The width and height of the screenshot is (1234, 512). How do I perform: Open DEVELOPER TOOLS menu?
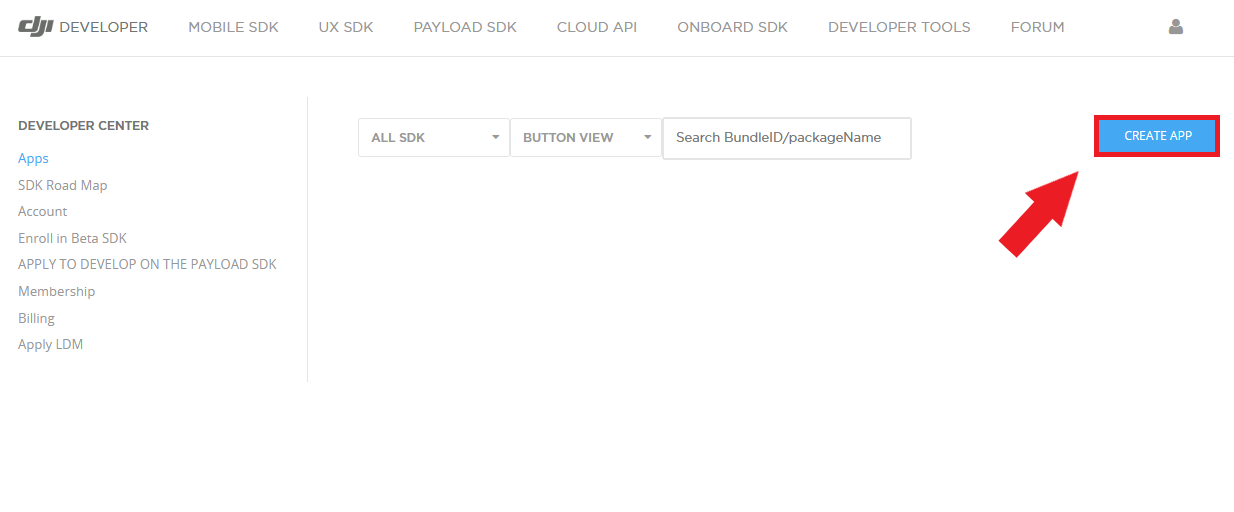click(899, 27)
